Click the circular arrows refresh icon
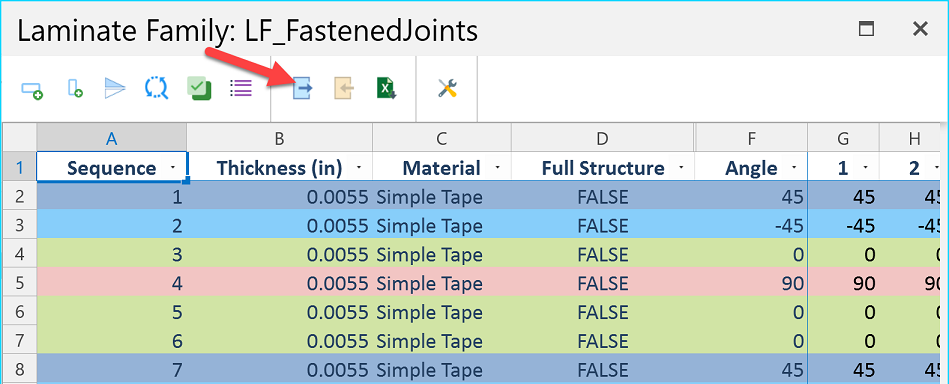Viewport: 949px width, 384px height. 156,88
